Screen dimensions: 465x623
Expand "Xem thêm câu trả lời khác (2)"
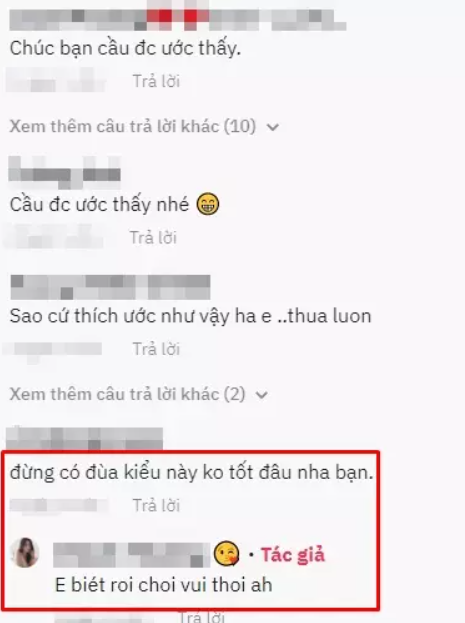139,395
